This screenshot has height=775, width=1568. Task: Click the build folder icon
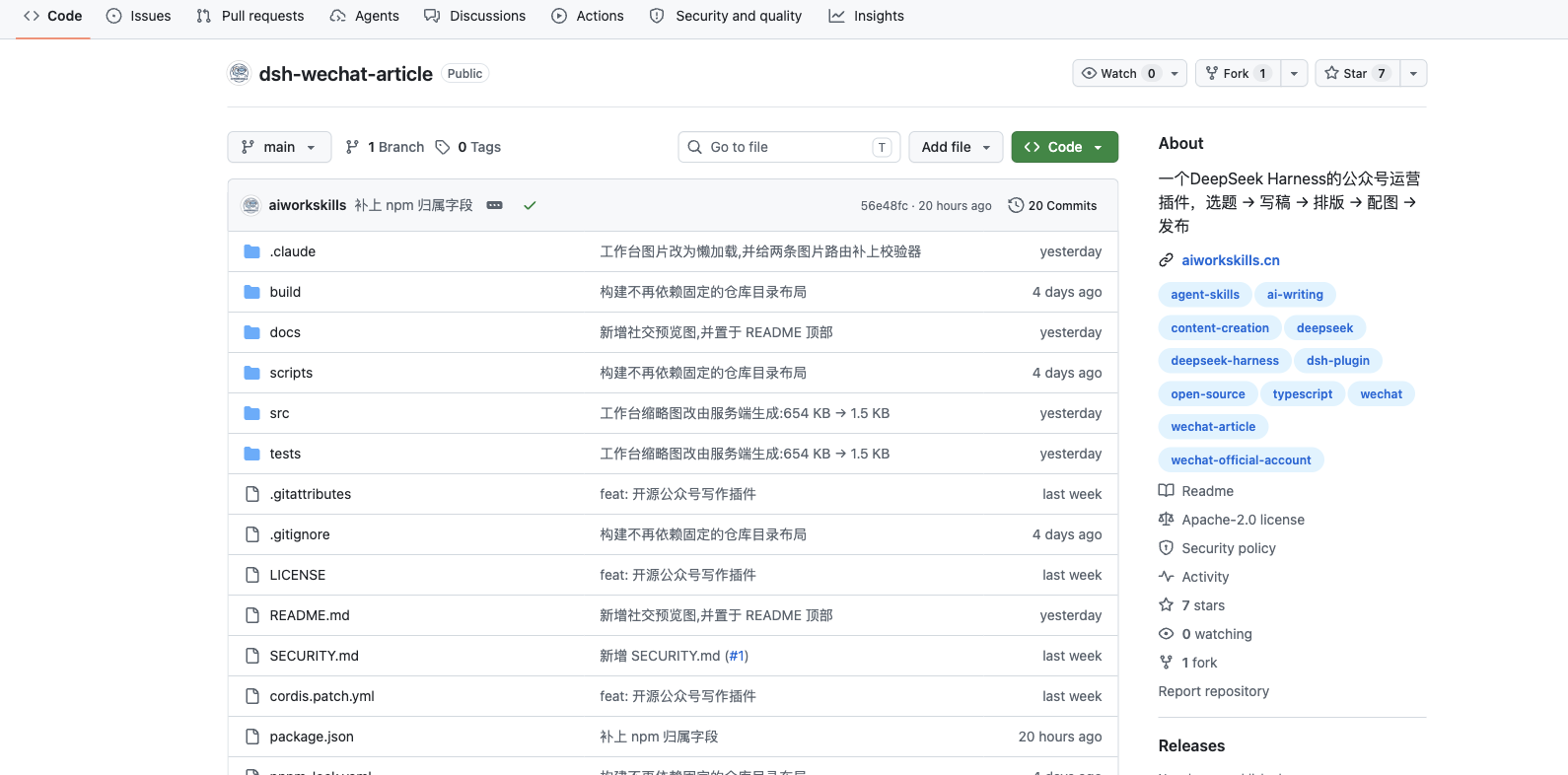[251, 292]
